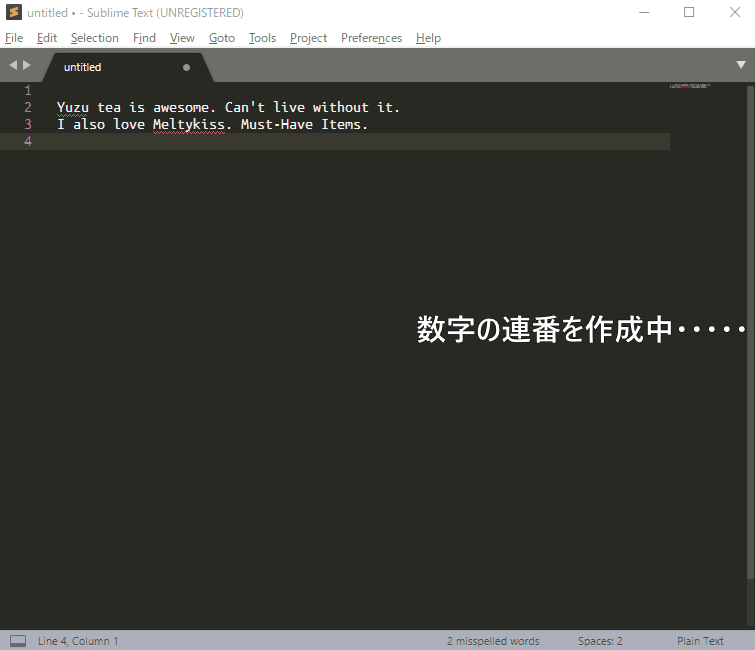This screenshot has height=650, width=755.
Task: Click the Line 4, Column 1 status
Action: pyautogui.click(x=78, y=641)
